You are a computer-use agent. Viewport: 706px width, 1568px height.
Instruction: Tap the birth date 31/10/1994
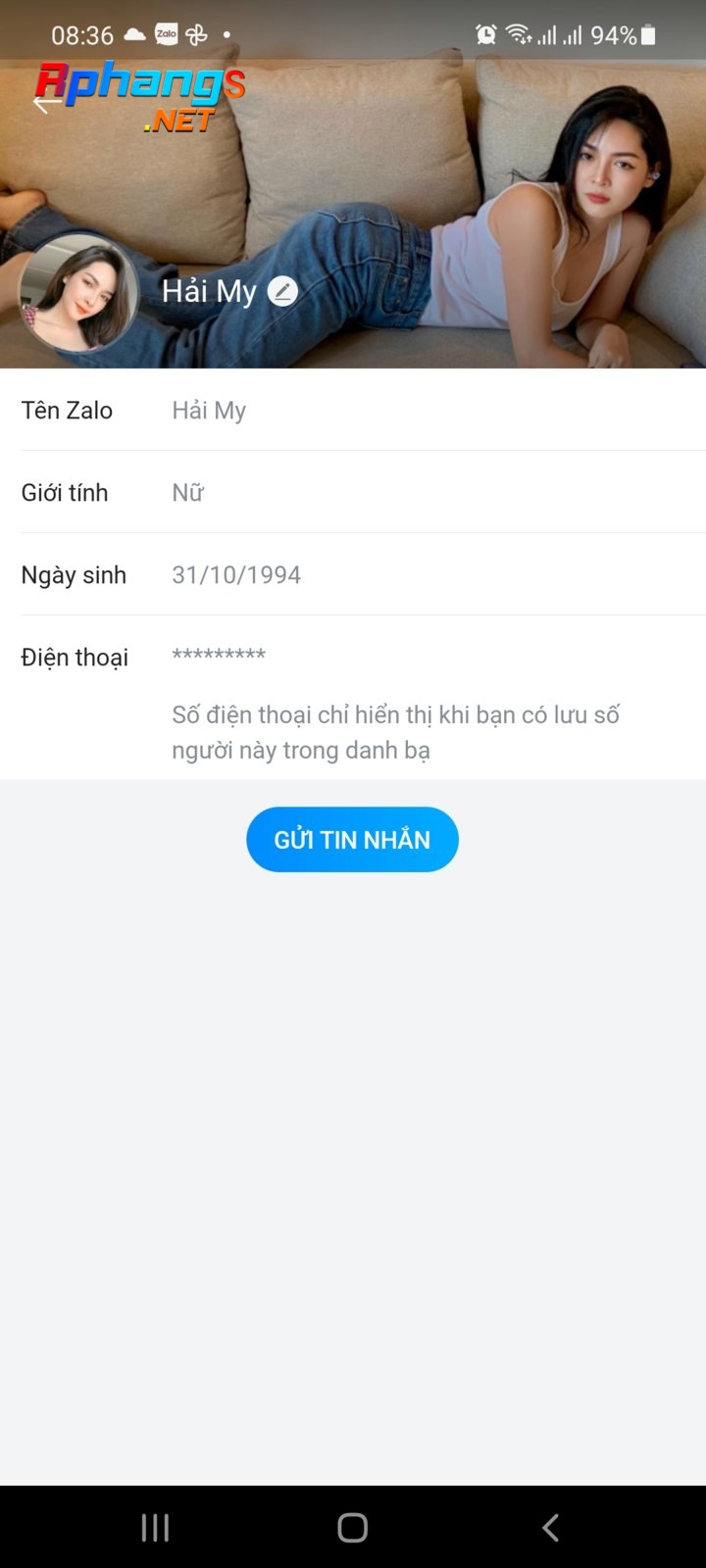point(236,574)
